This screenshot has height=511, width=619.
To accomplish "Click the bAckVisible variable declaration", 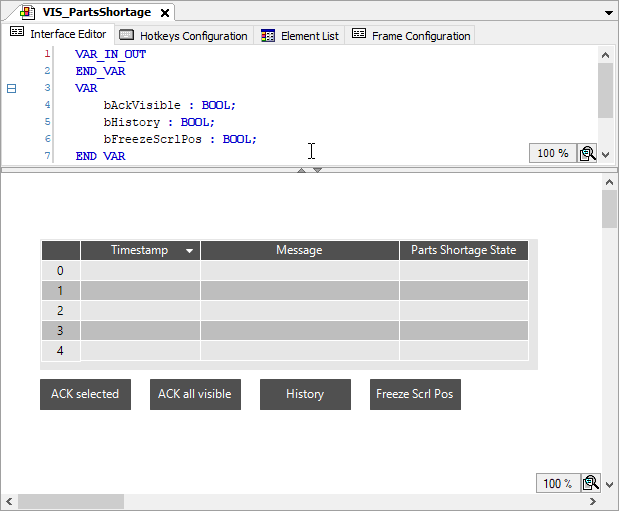I will coord(169,105).
